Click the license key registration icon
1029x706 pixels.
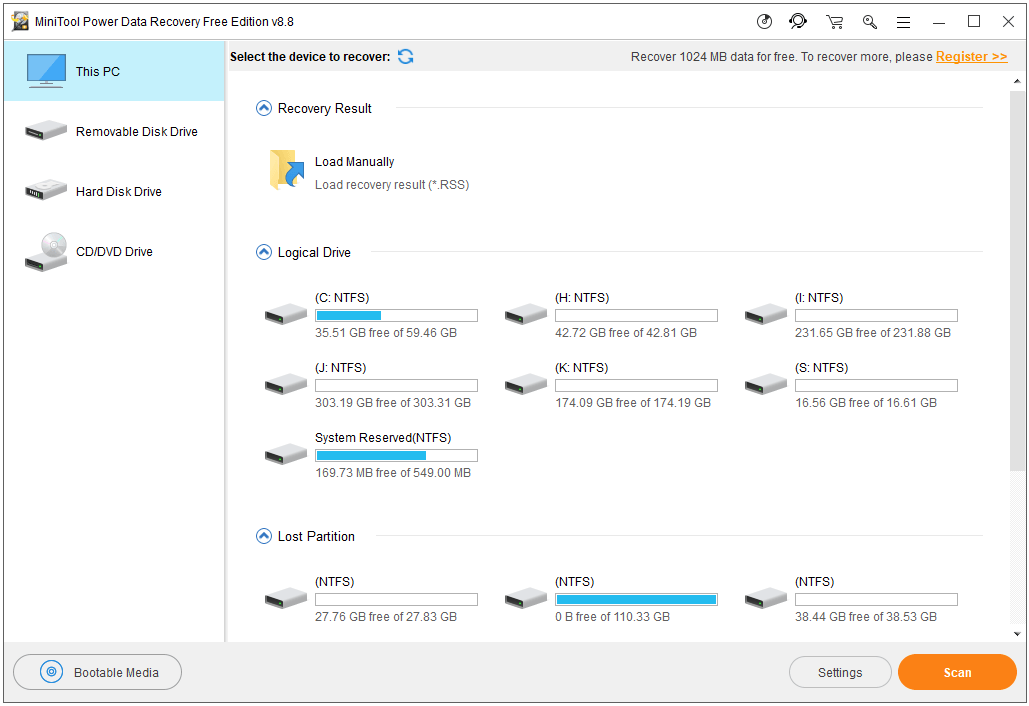pyautogui.click(x=869, y=21)
